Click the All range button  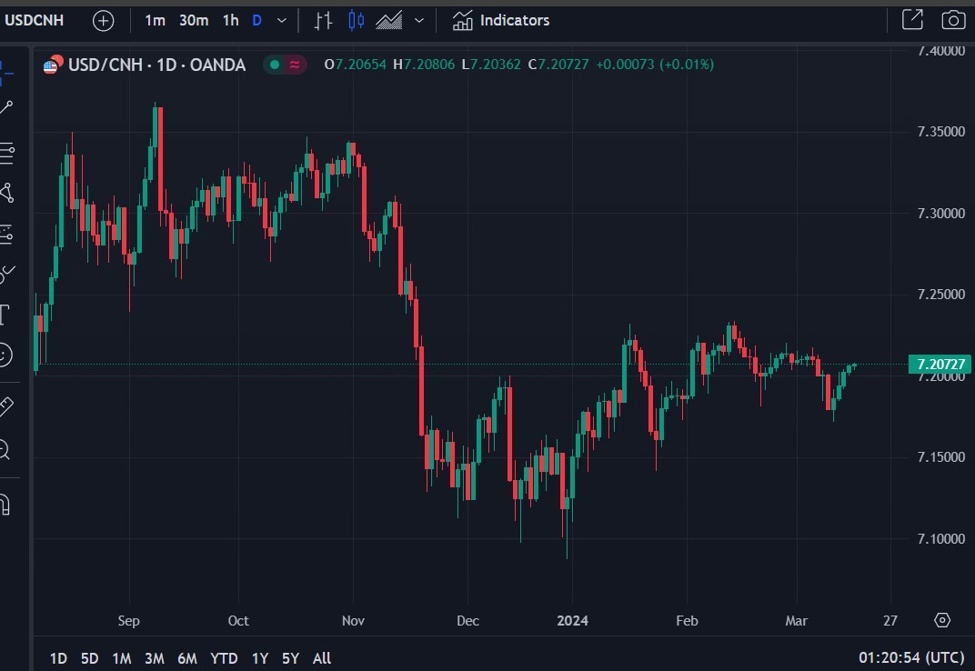321,658
